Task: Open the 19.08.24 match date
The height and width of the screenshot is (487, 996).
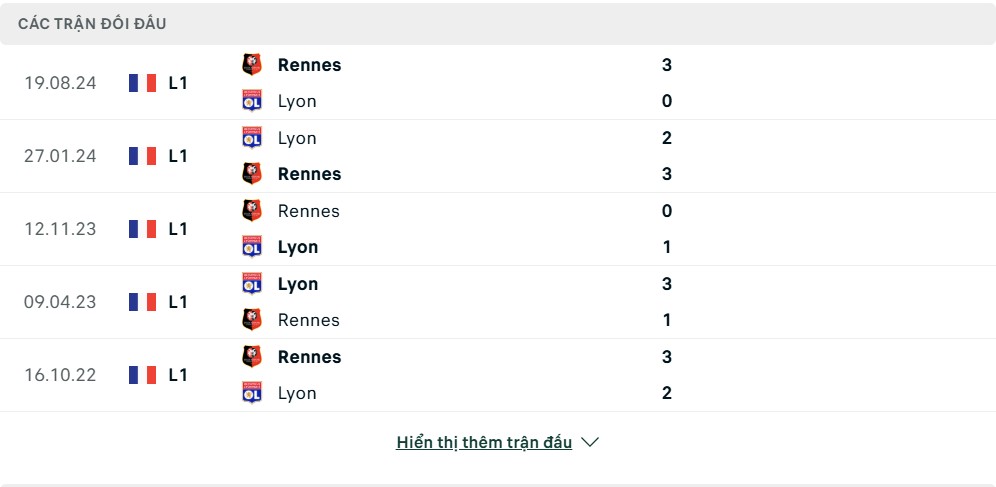Action: click(60, 83)
